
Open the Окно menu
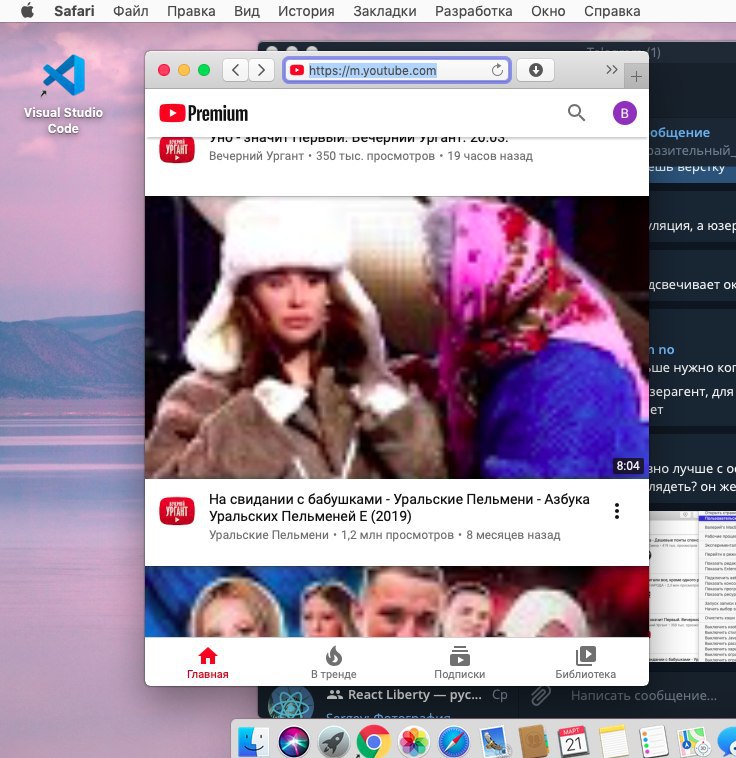coord(548,11)
